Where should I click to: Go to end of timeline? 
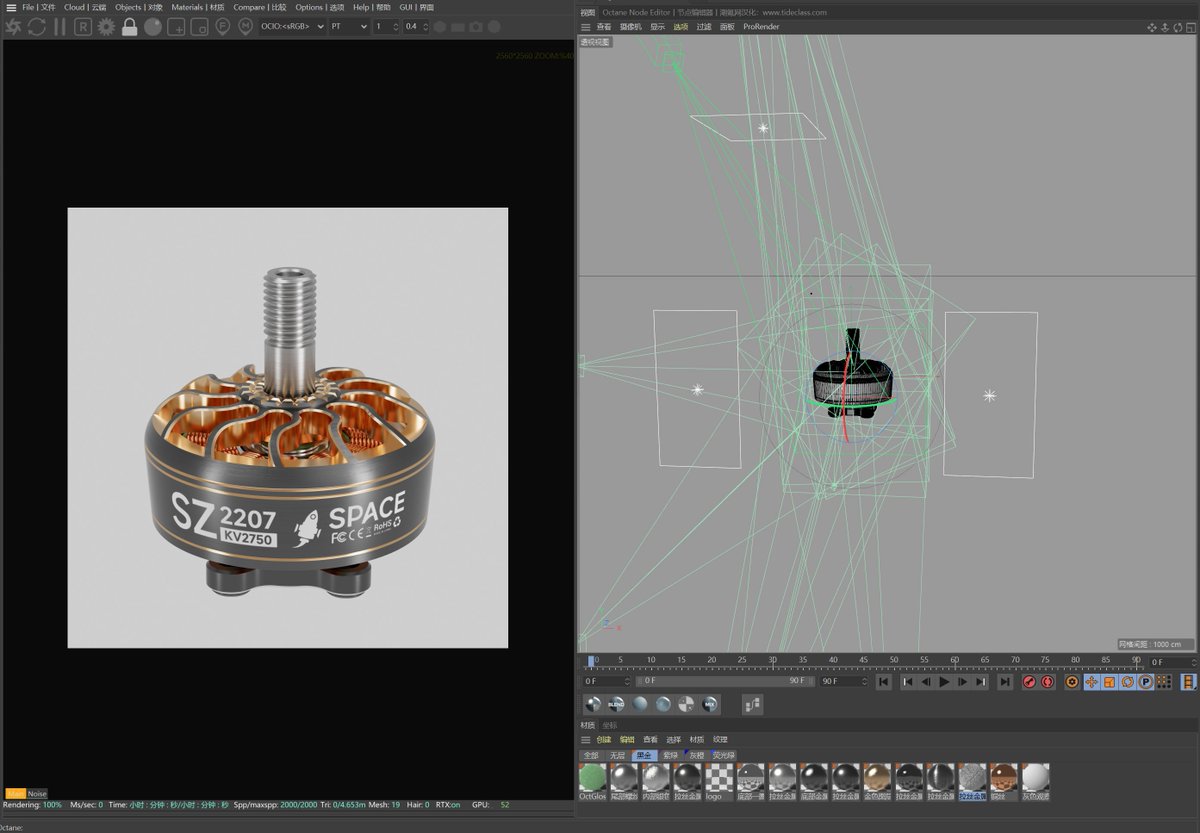1005,682
